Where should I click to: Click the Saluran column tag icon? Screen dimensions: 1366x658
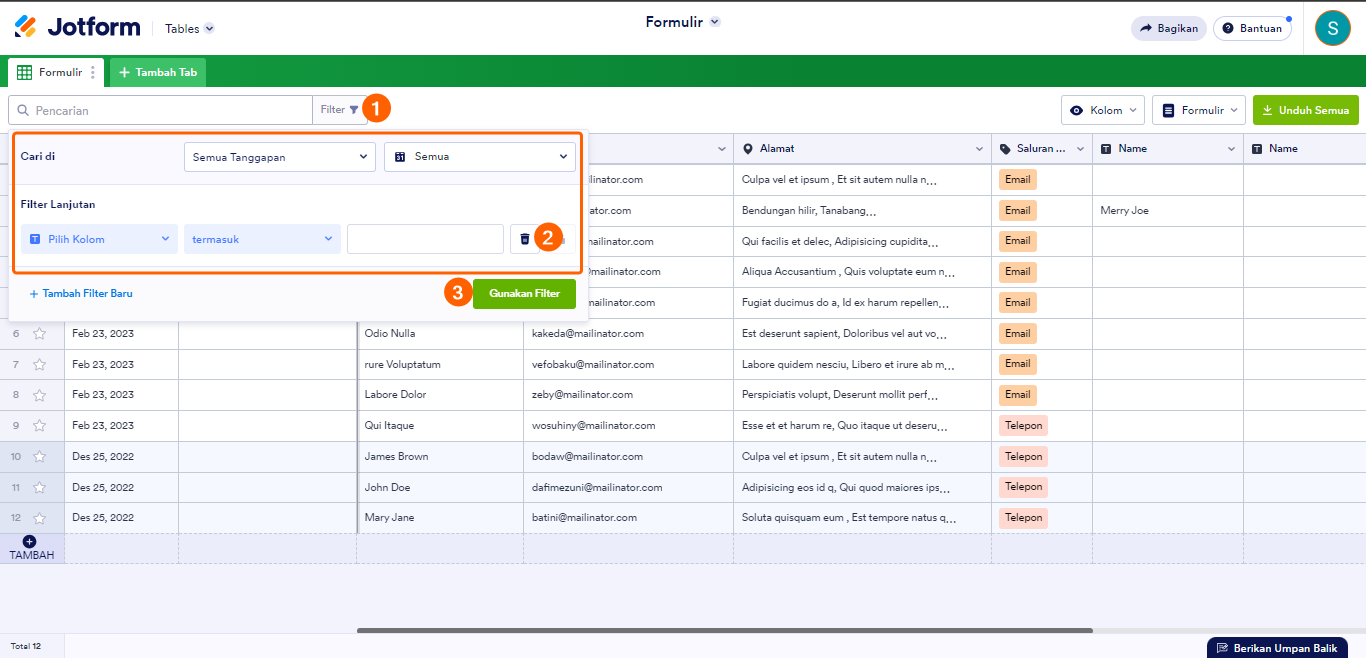coord(1005,149)
